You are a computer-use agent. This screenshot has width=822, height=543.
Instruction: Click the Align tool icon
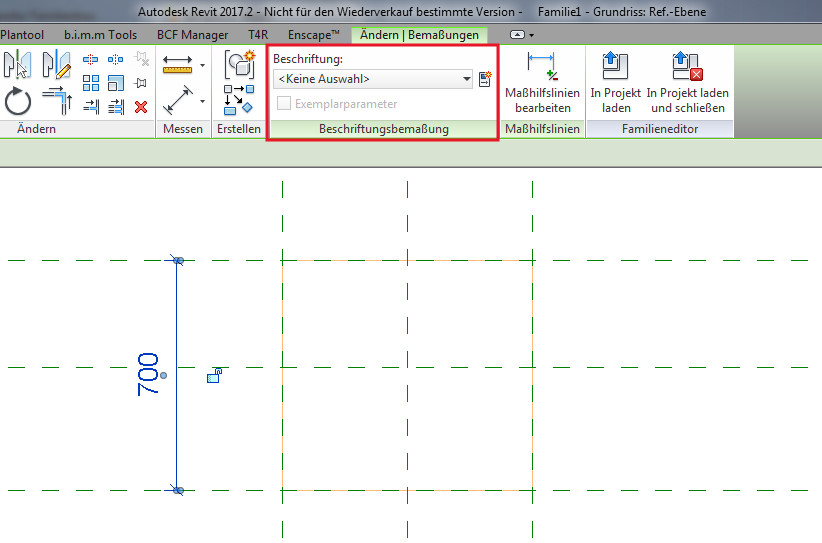(x=18, y=65)
